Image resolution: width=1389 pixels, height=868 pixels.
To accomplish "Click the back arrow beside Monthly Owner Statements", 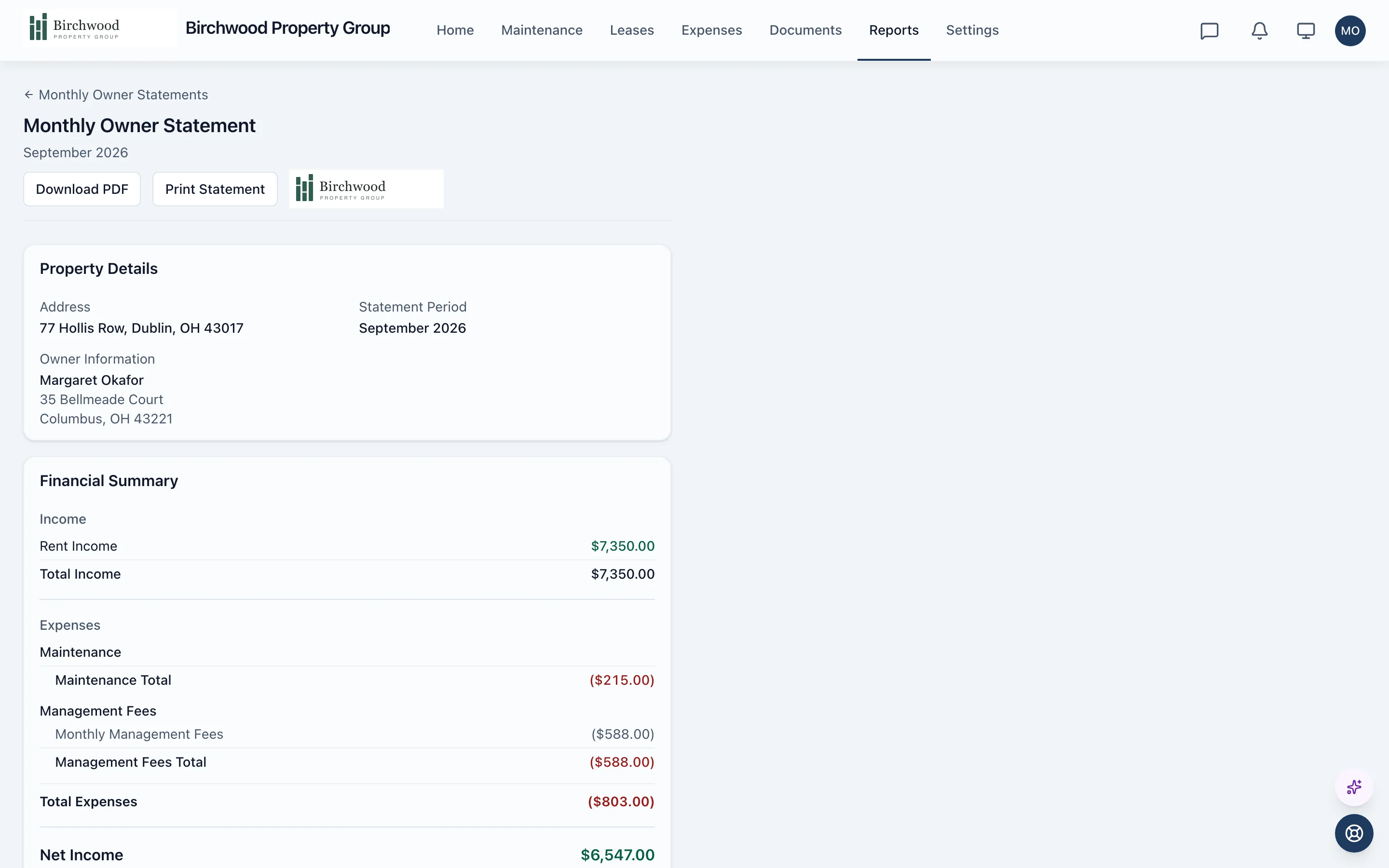I will (x=29, y=95).
